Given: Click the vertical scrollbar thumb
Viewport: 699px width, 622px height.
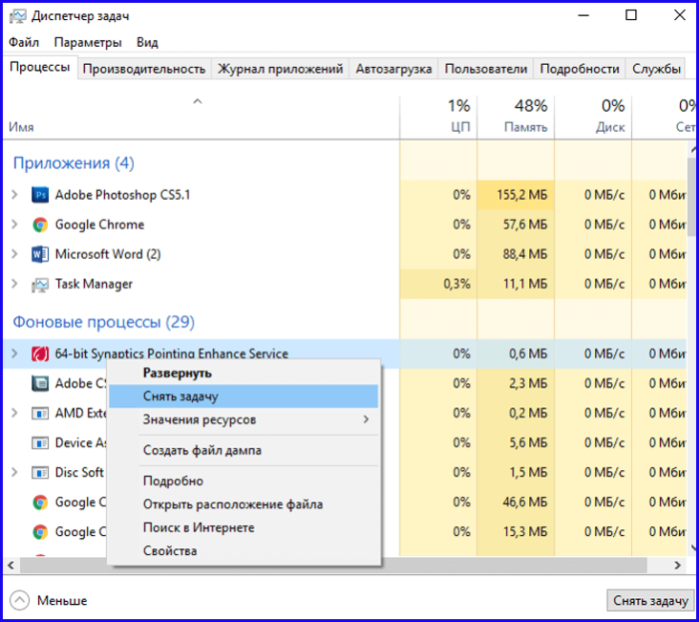Looking at the screenshot, I should click(693, 196).
